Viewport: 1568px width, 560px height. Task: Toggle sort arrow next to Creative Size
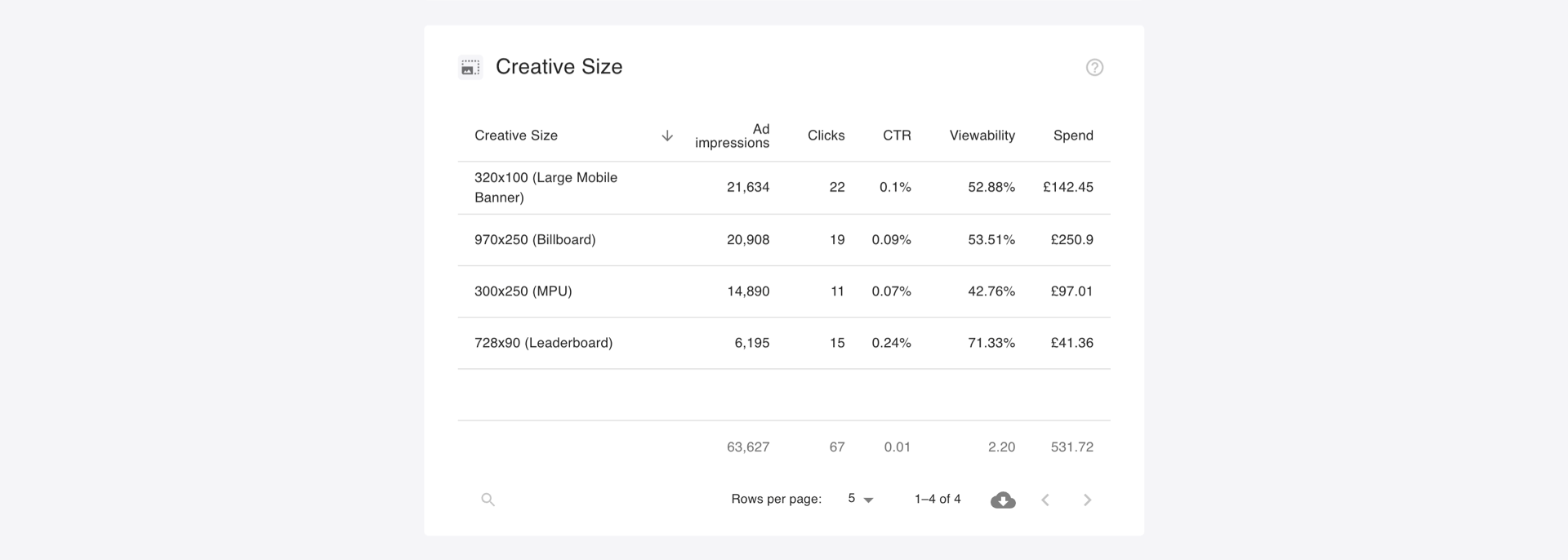tap(667, 136)
